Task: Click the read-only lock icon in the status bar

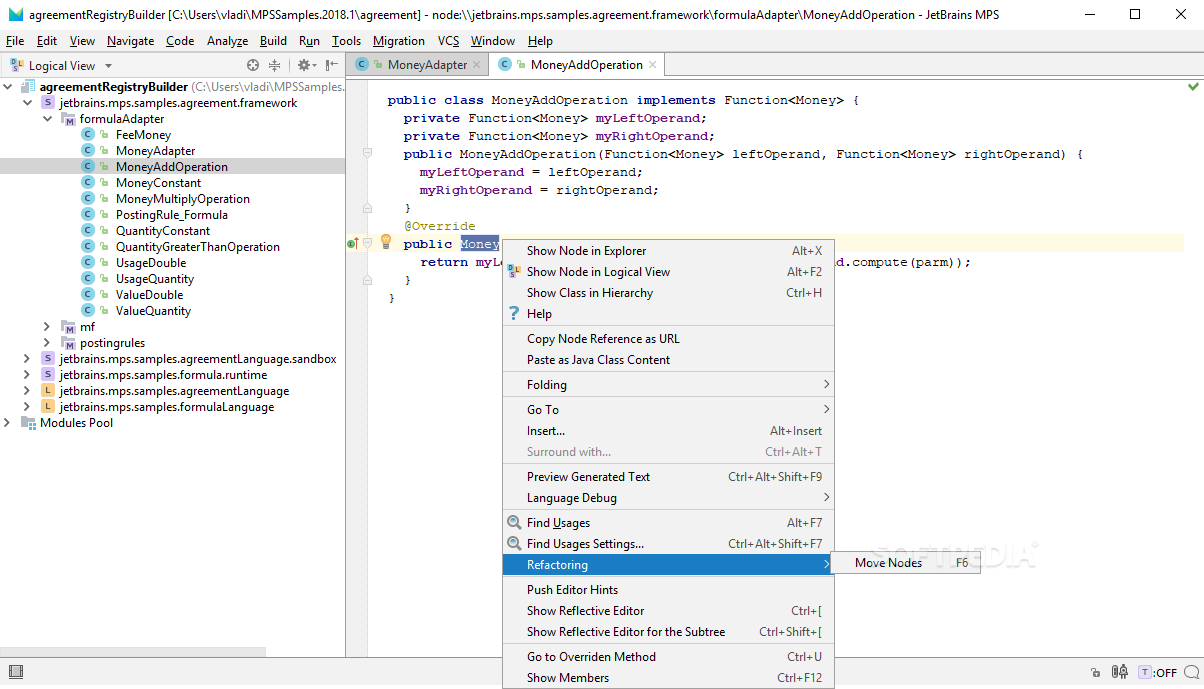Action: [1096, 673]
